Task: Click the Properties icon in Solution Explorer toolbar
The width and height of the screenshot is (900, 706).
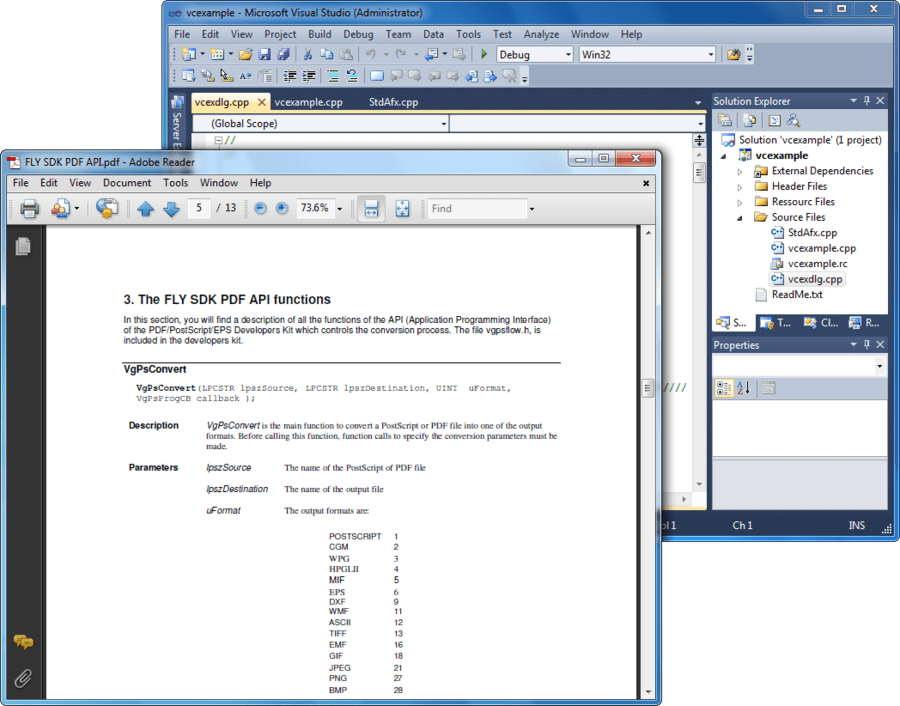Action: 725,120
